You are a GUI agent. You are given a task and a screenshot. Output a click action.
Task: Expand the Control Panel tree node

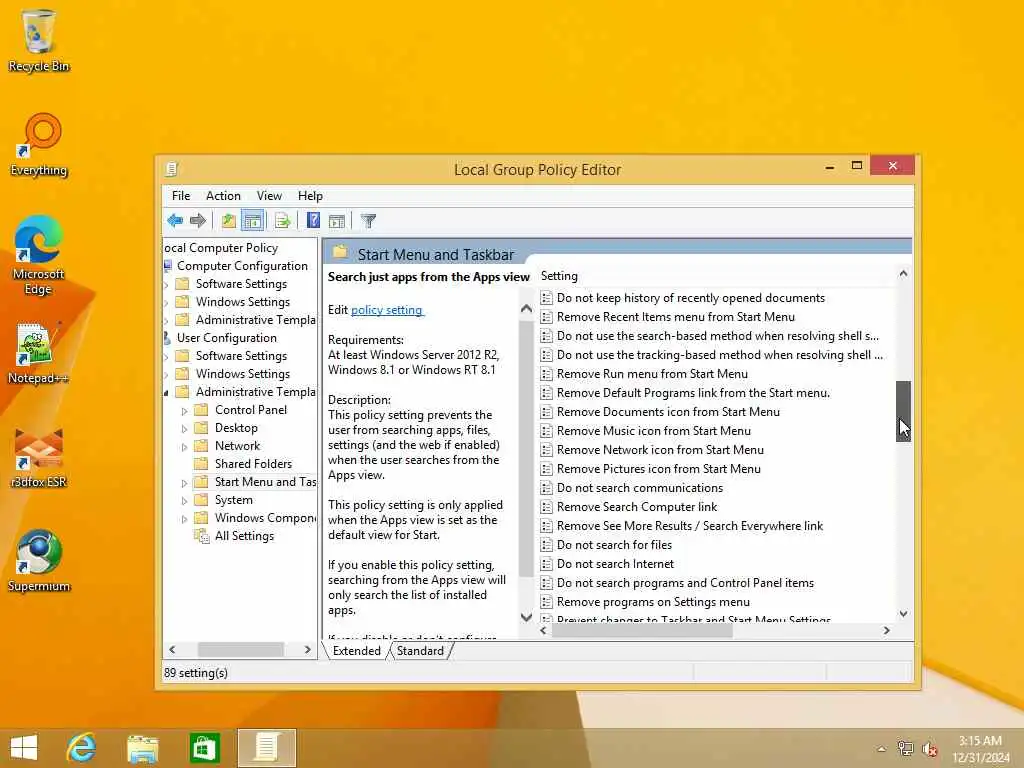pyautogui.click(x=184, y=411)
